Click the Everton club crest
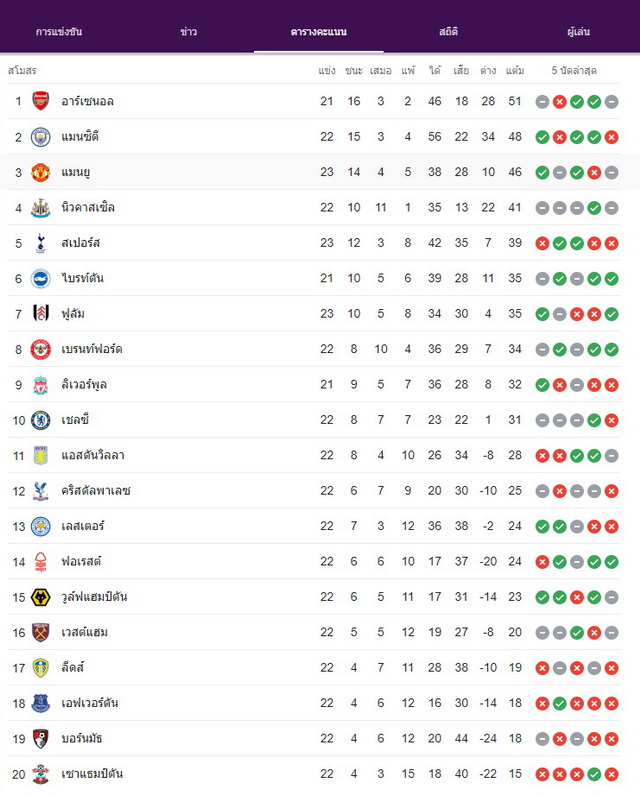 click(41, 703)
